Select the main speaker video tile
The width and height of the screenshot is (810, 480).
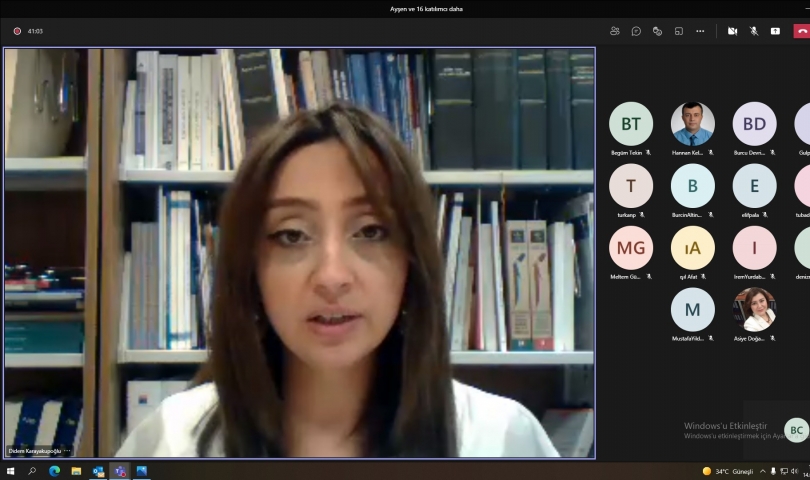pos(300,253)
